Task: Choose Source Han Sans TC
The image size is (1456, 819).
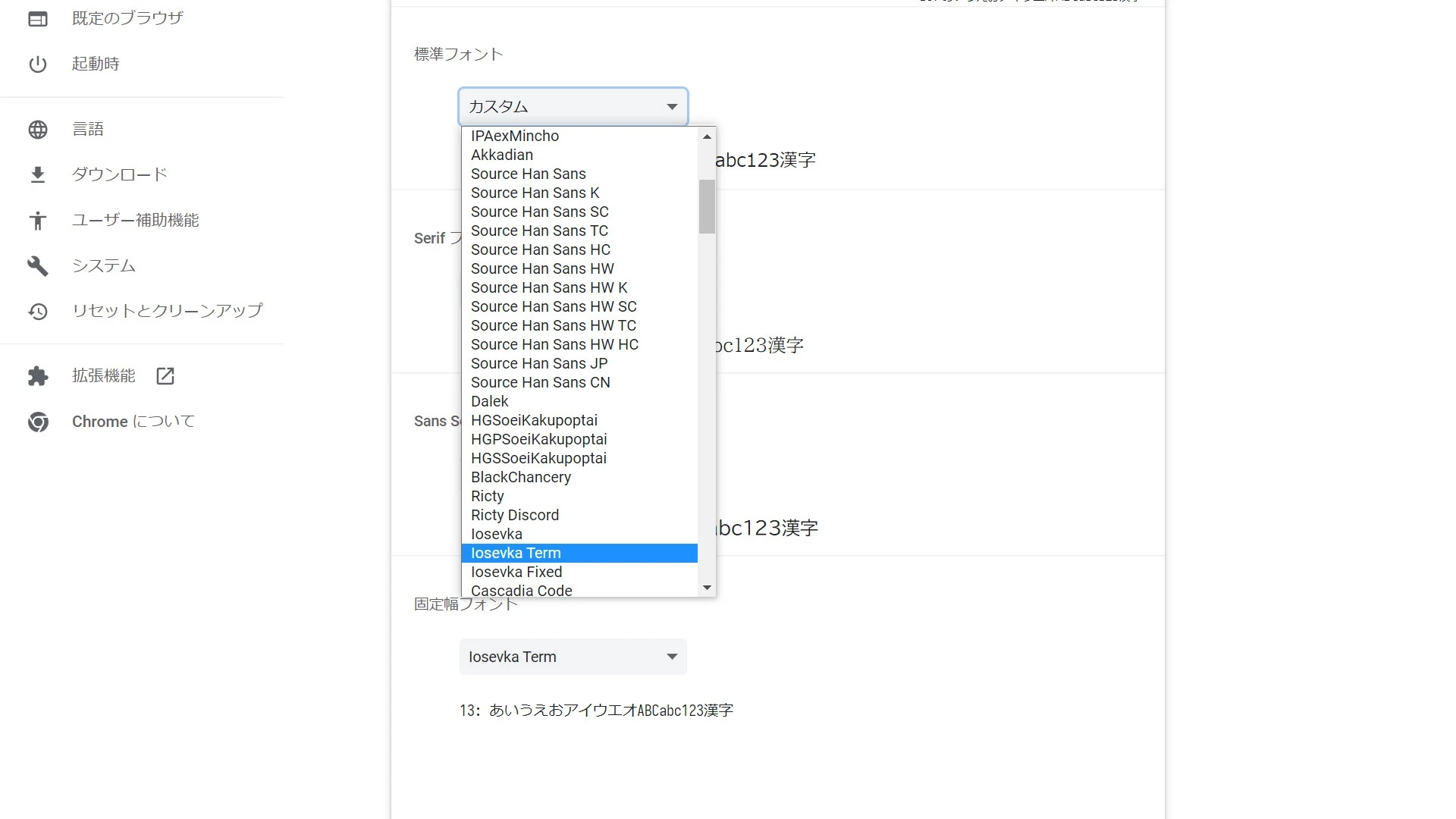Action: tap(579, 231)
